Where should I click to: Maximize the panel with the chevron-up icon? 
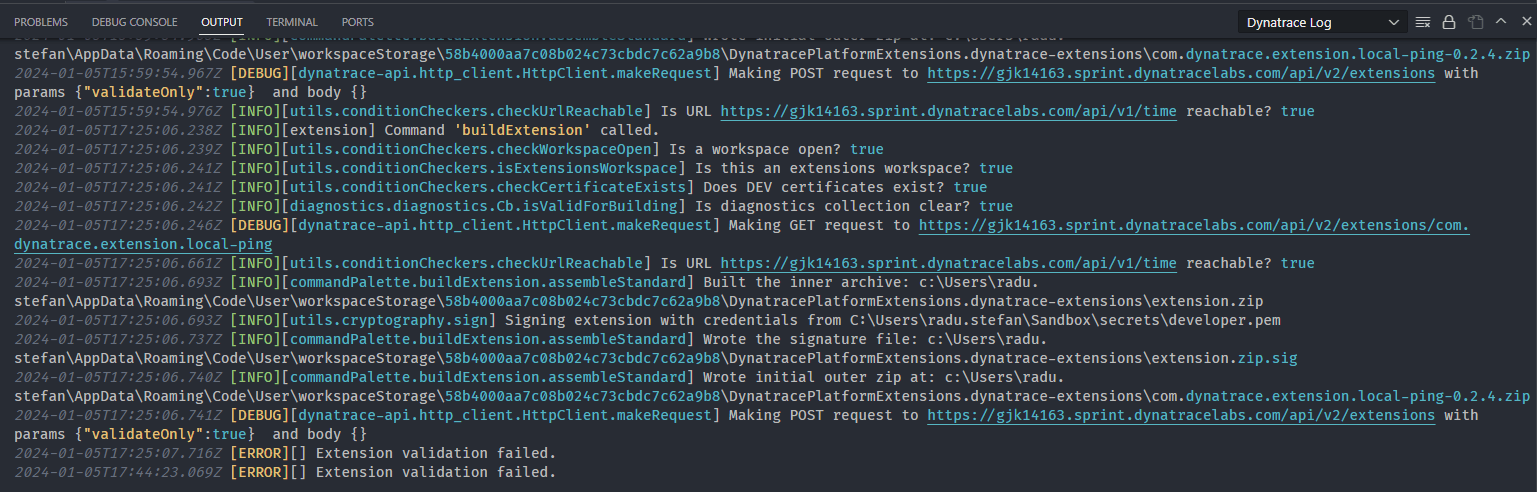pos(1500,21)
